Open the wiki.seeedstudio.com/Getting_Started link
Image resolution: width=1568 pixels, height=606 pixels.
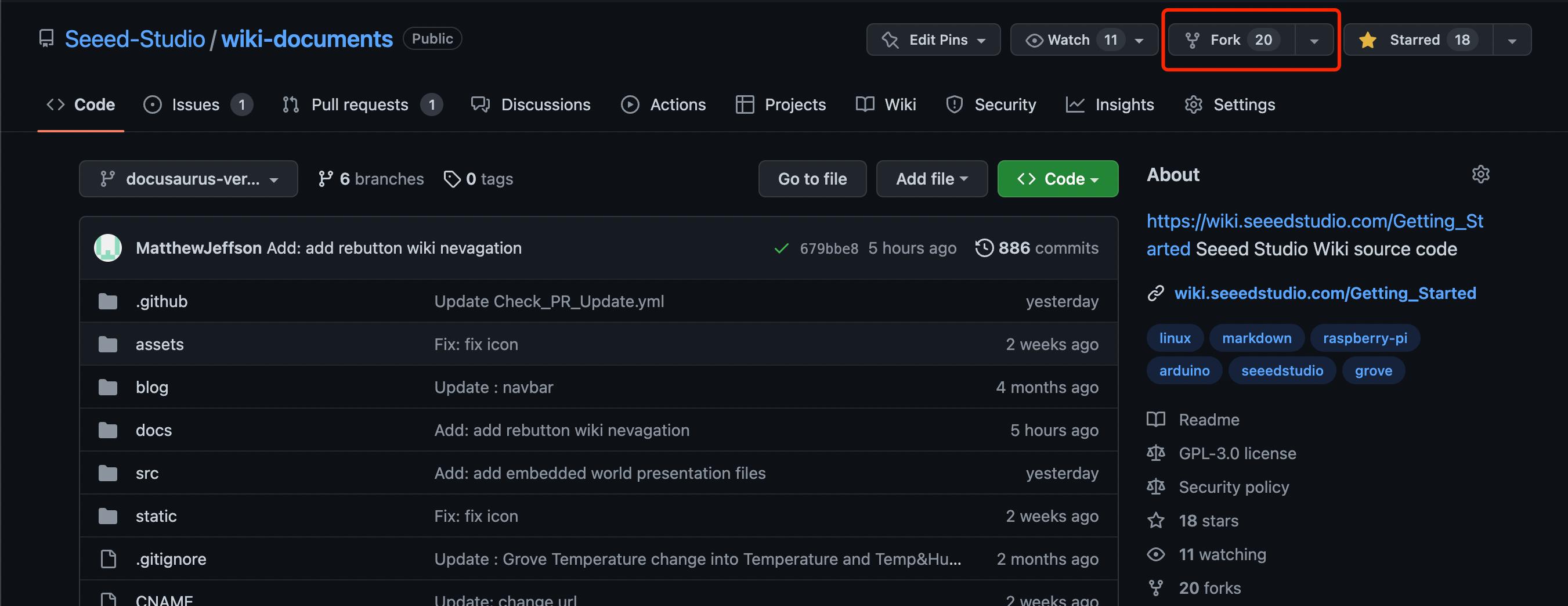[1324, 293]
